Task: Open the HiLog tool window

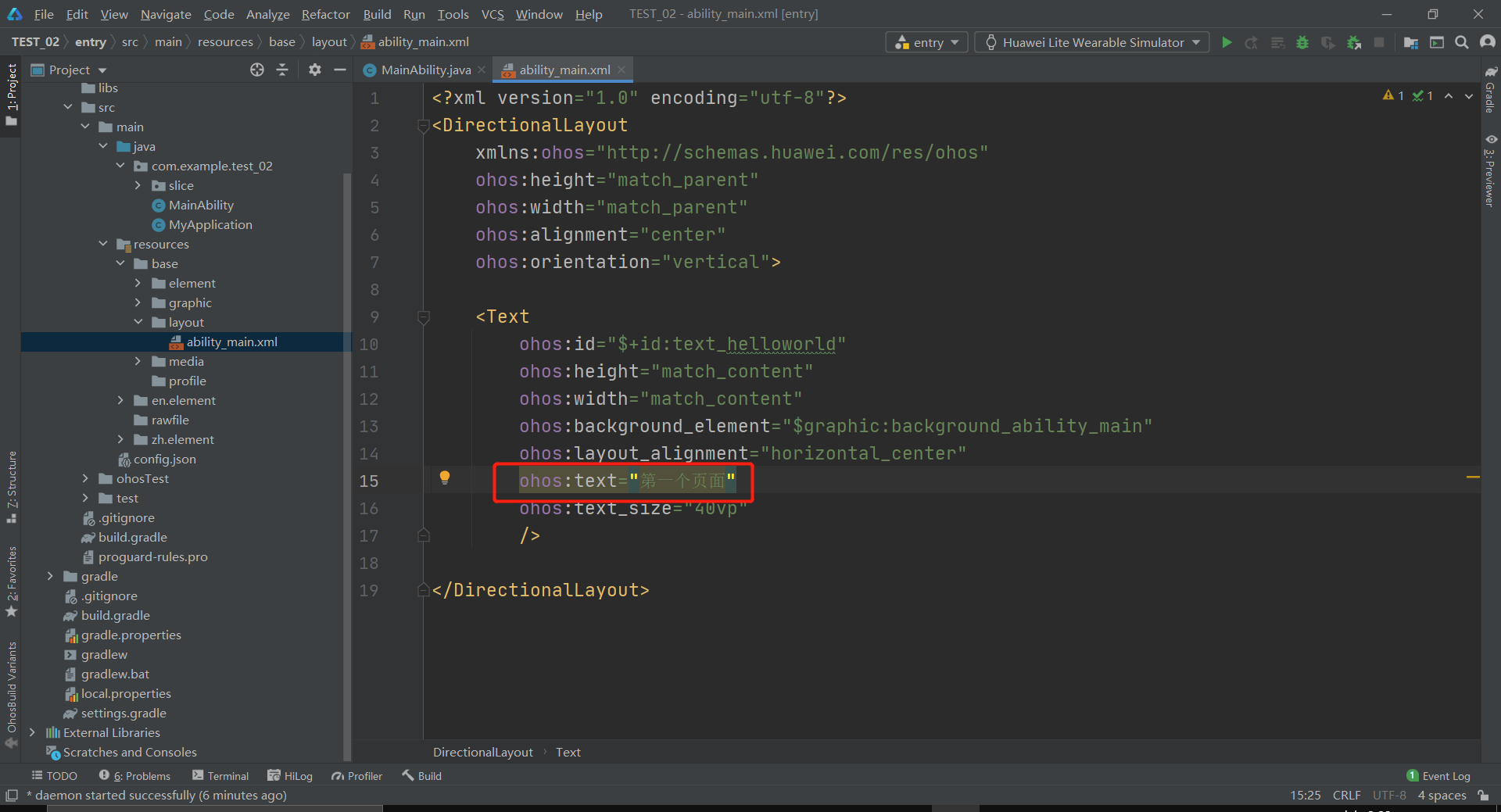Action: 290,775
